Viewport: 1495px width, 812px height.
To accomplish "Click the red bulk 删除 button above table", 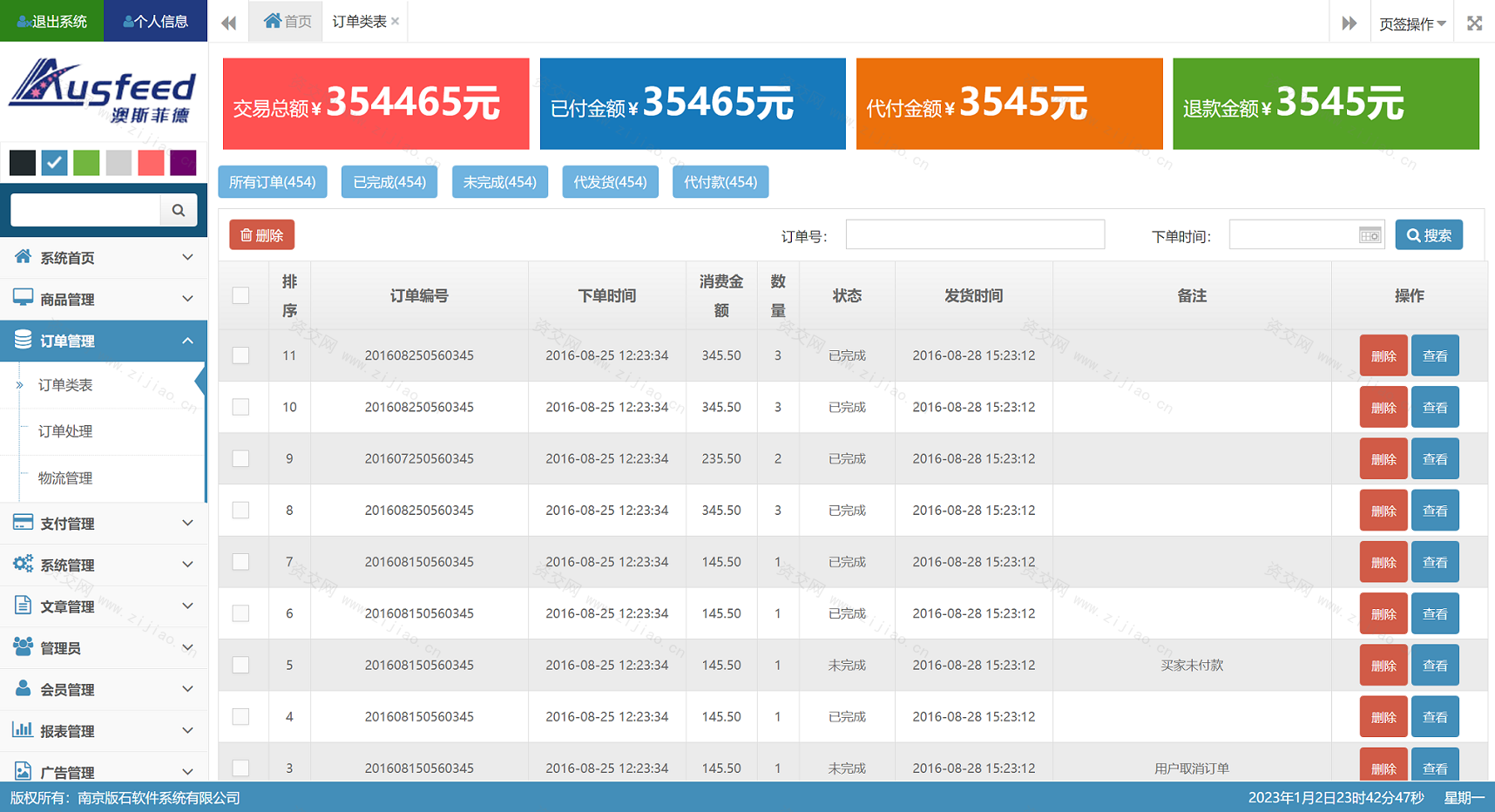I will (x=262, y=235).
